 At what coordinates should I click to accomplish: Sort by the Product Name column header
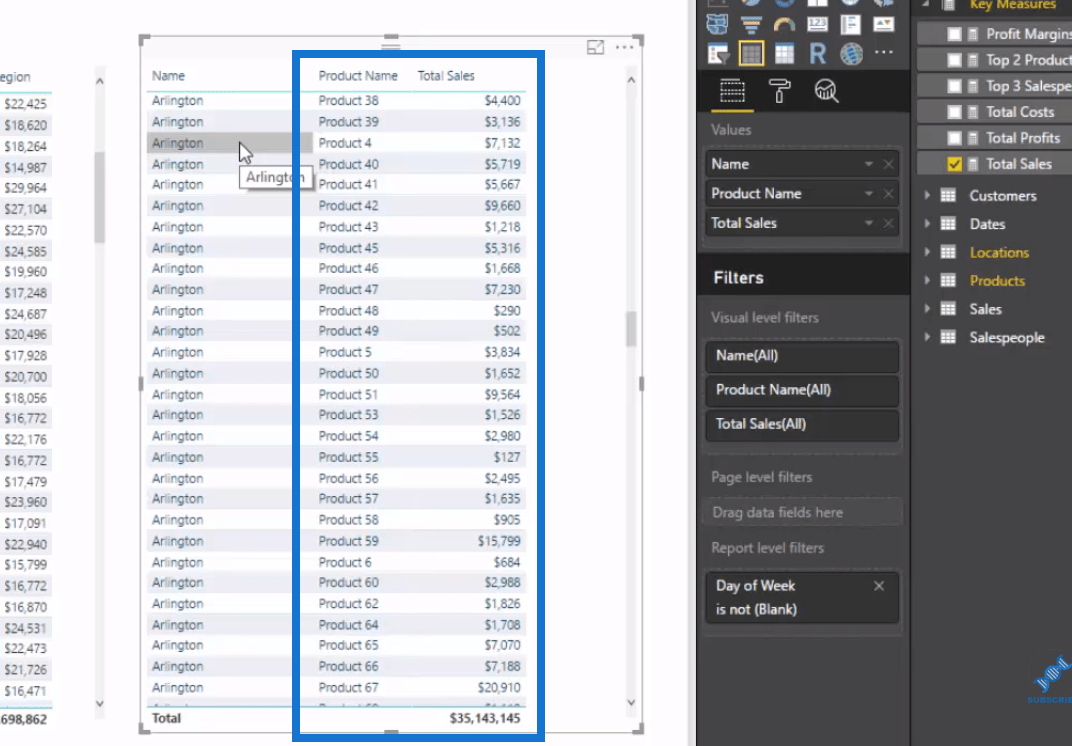tap(358, 76)
